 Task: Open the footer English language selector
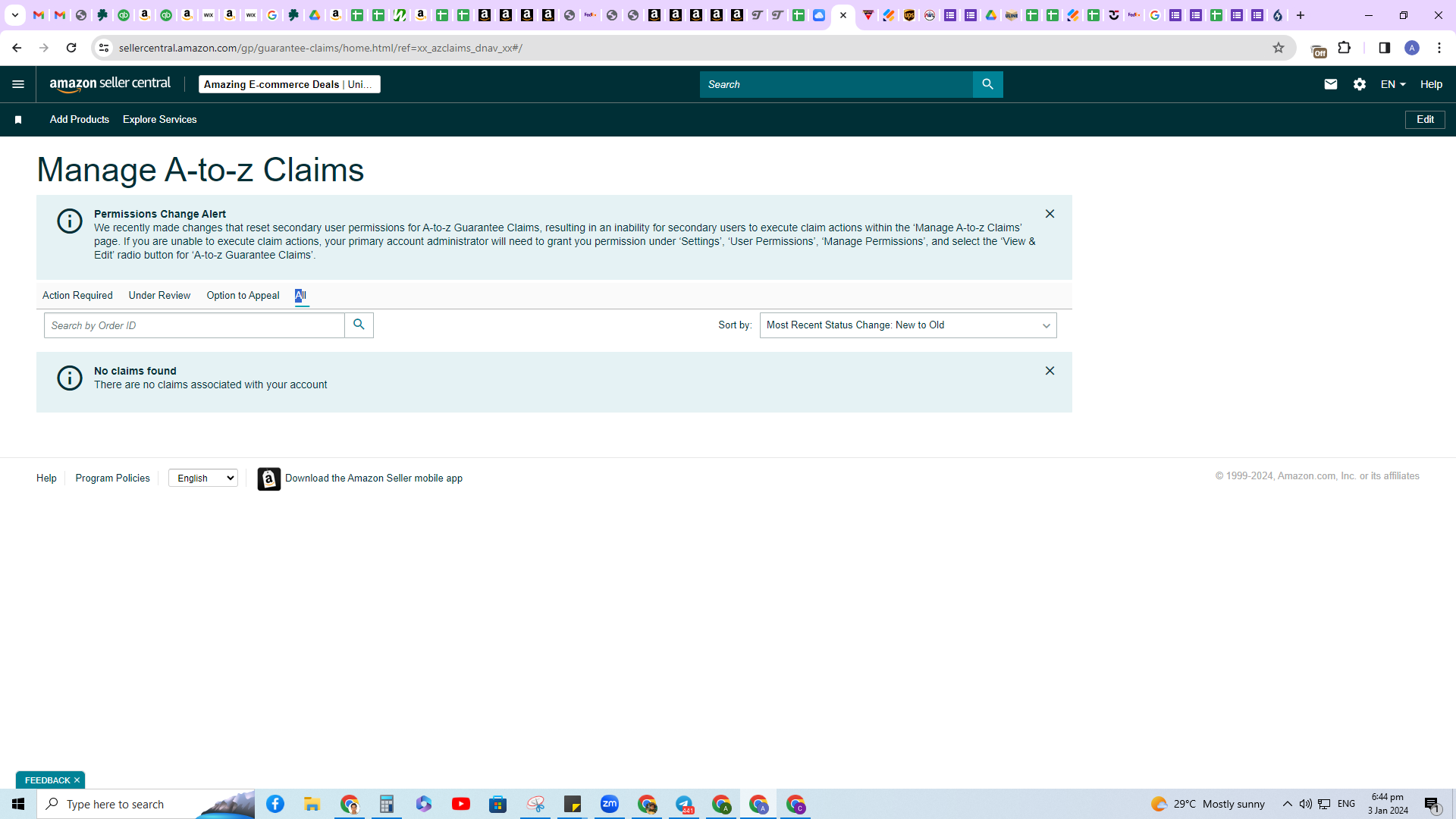pos(203,478)
